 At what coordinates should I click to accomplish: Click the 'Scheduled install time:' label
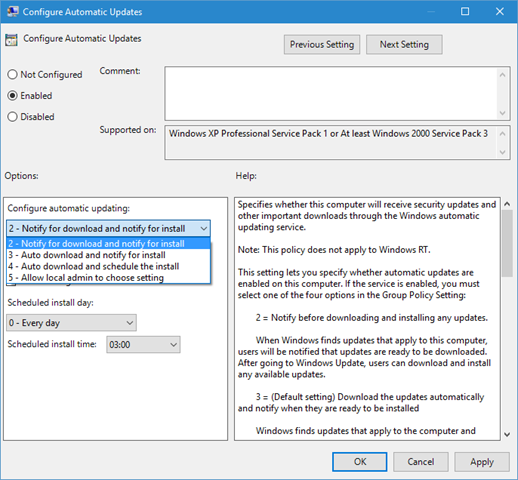pyautogui.click(x=52, y=344)
